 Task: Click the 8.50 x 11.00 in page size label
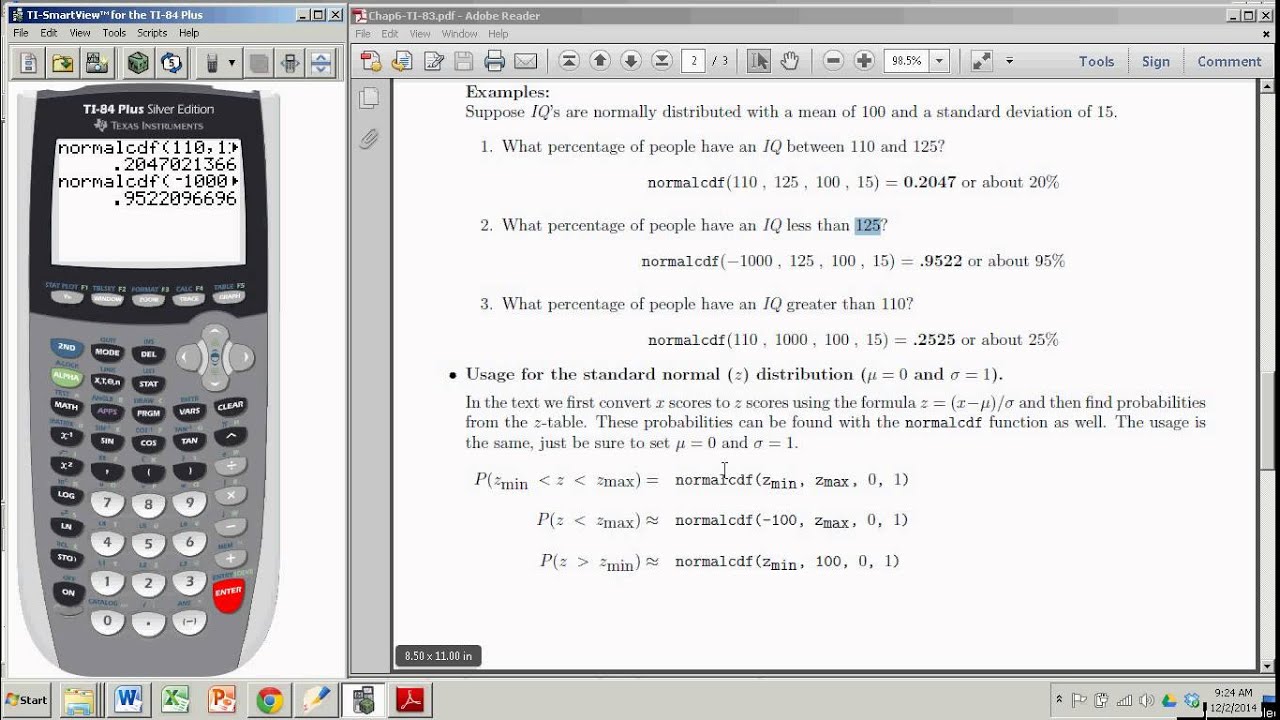click(437, 656)
